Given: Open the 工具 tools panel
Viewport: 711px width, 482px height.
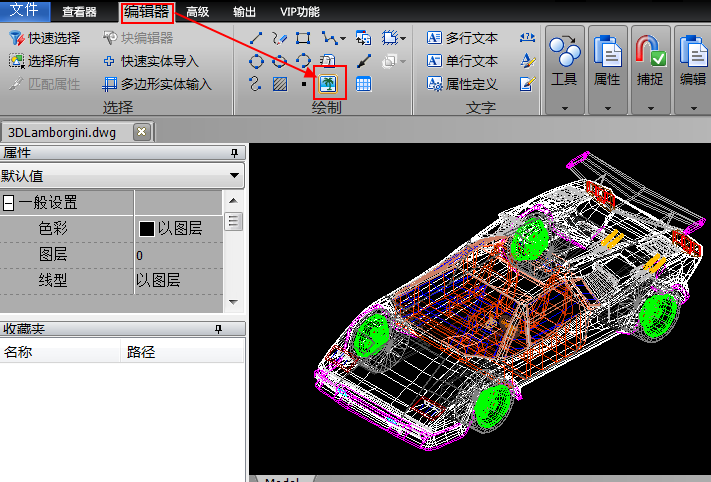Looking at the screenshot, I should pos(565,70).
